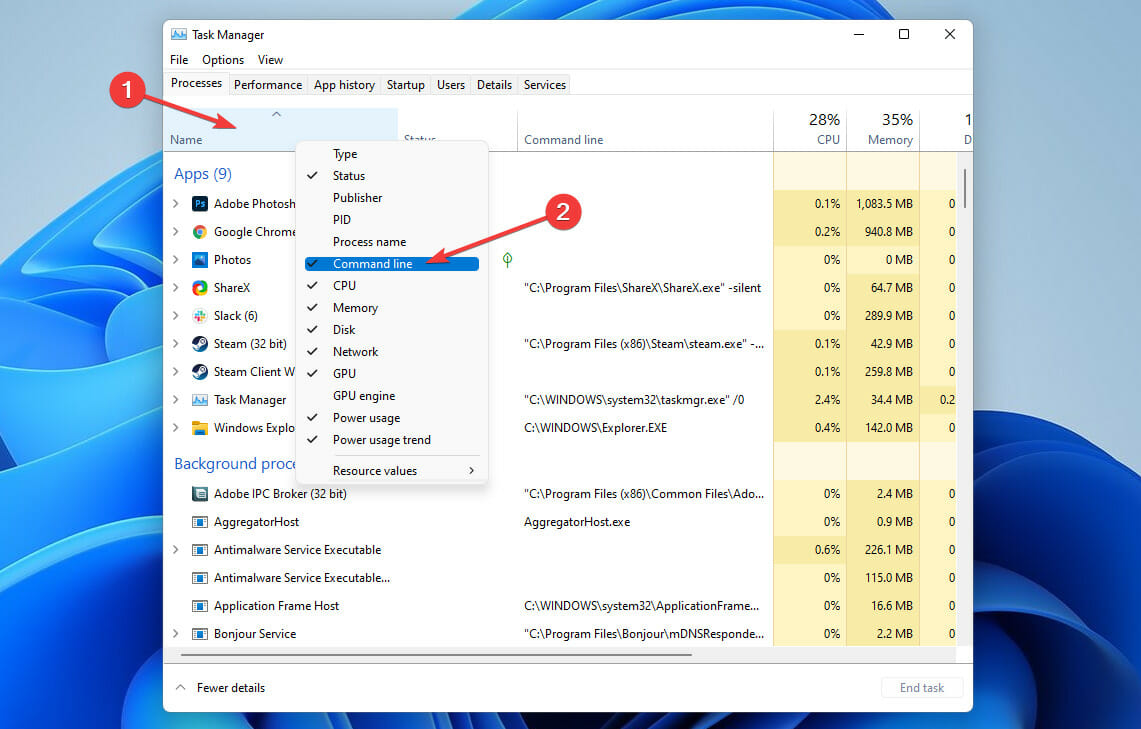1141x729 pixels.
Task: Expand the Photos process group
Action: [x=176, y=260]
